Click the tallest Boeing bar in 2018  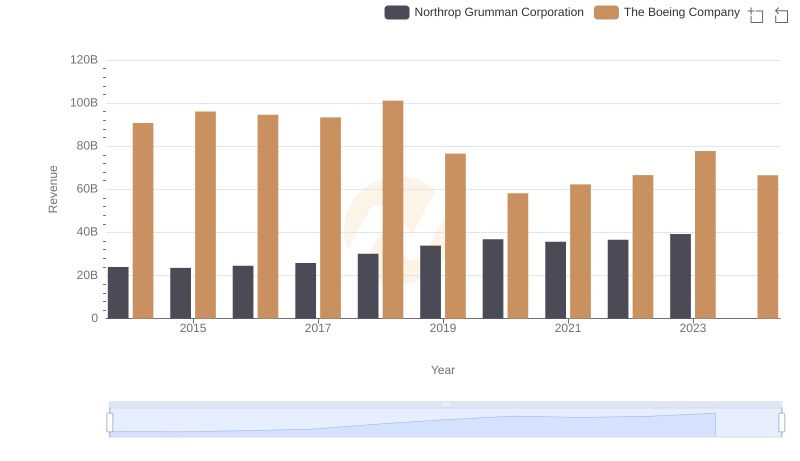point(393,210)
